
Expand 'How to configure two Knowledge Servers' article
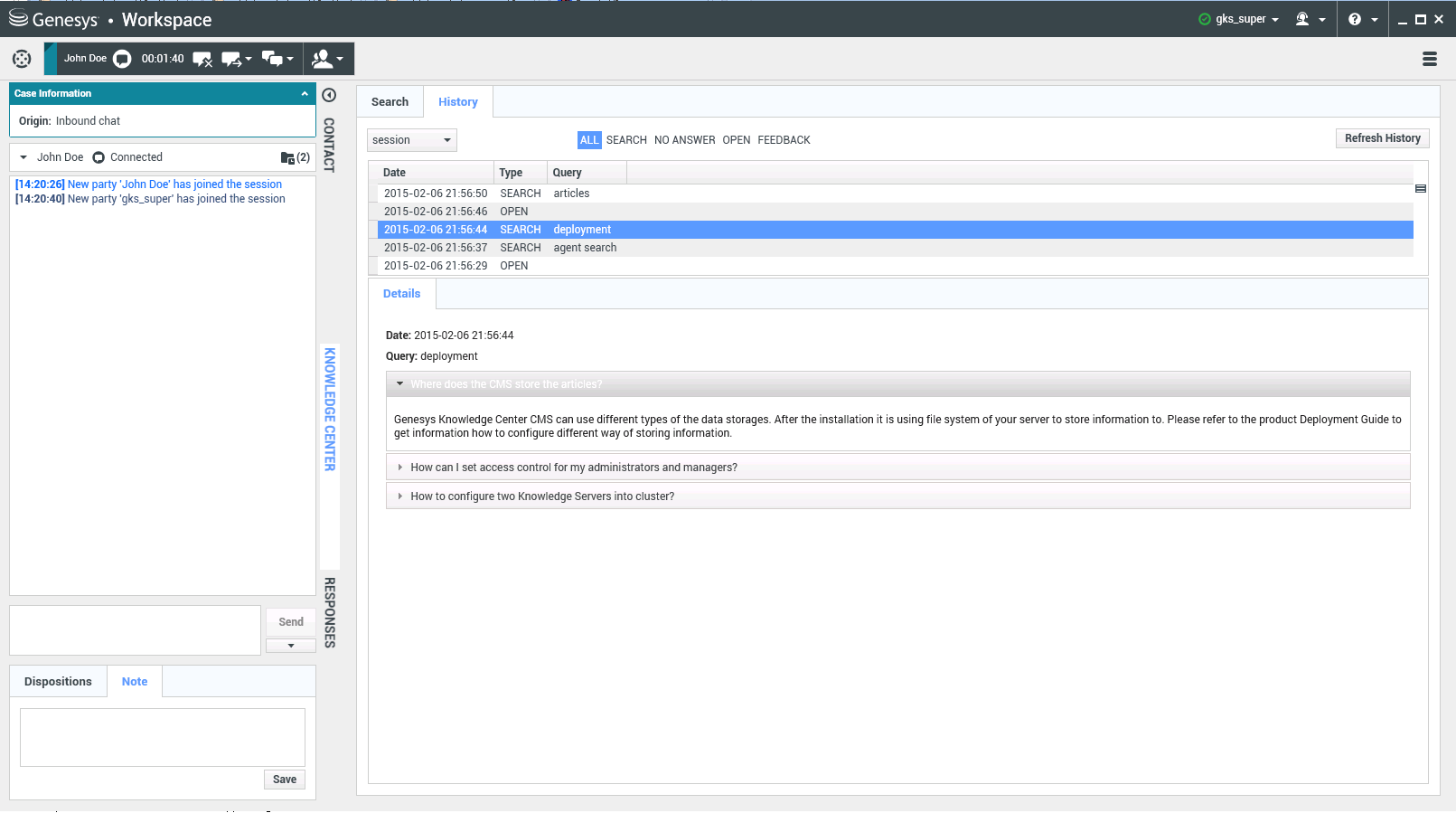(399, 496)
